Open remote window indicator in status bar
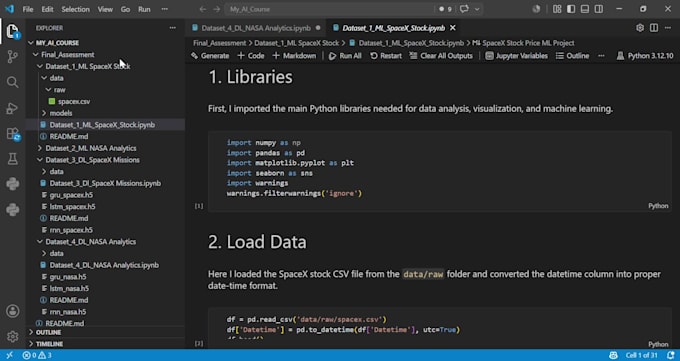This screenshot has height=361, width=680. pyautogui.click(x=10, y=355)
